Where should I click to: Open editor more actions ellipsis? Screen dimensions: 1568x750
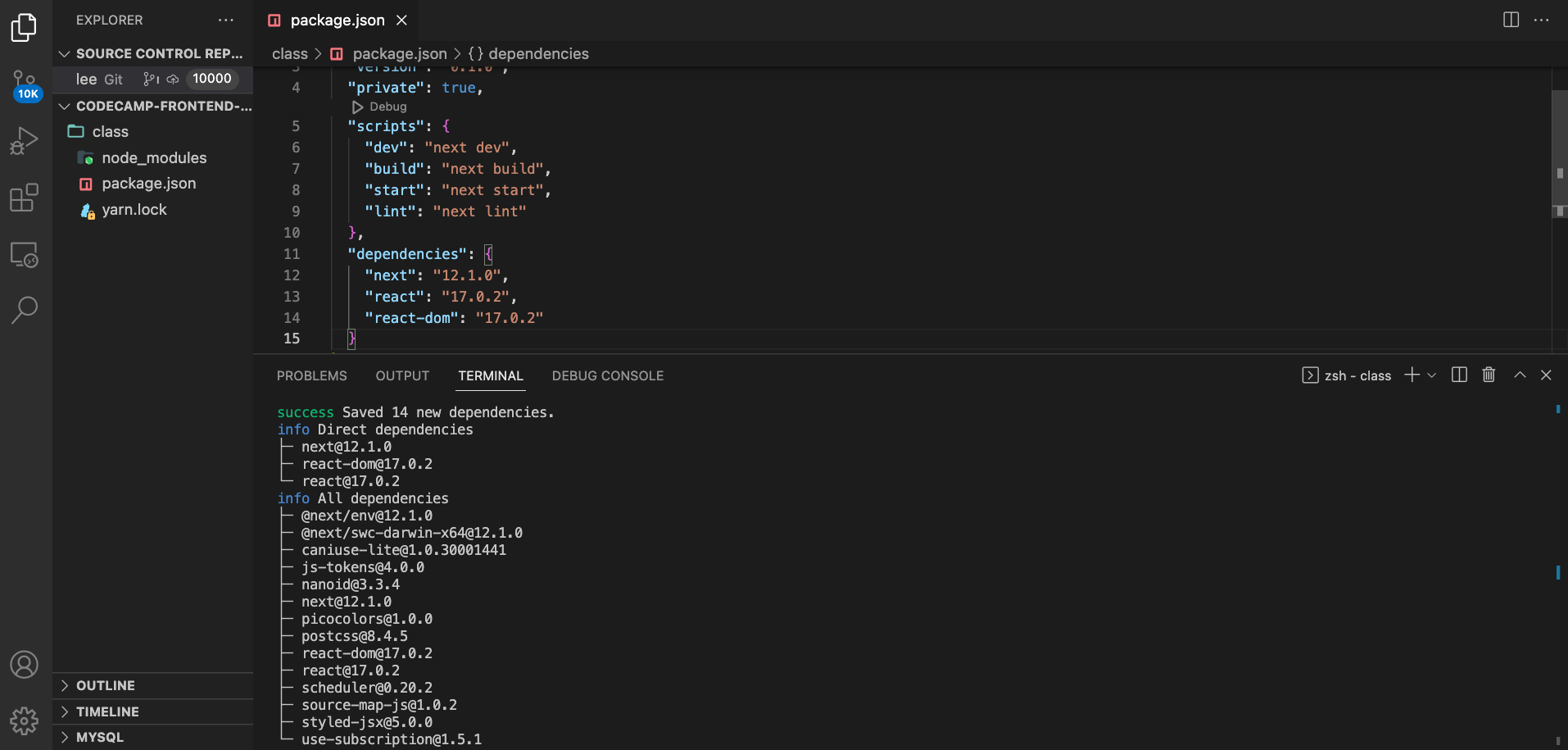click(x=1542, y=20)
